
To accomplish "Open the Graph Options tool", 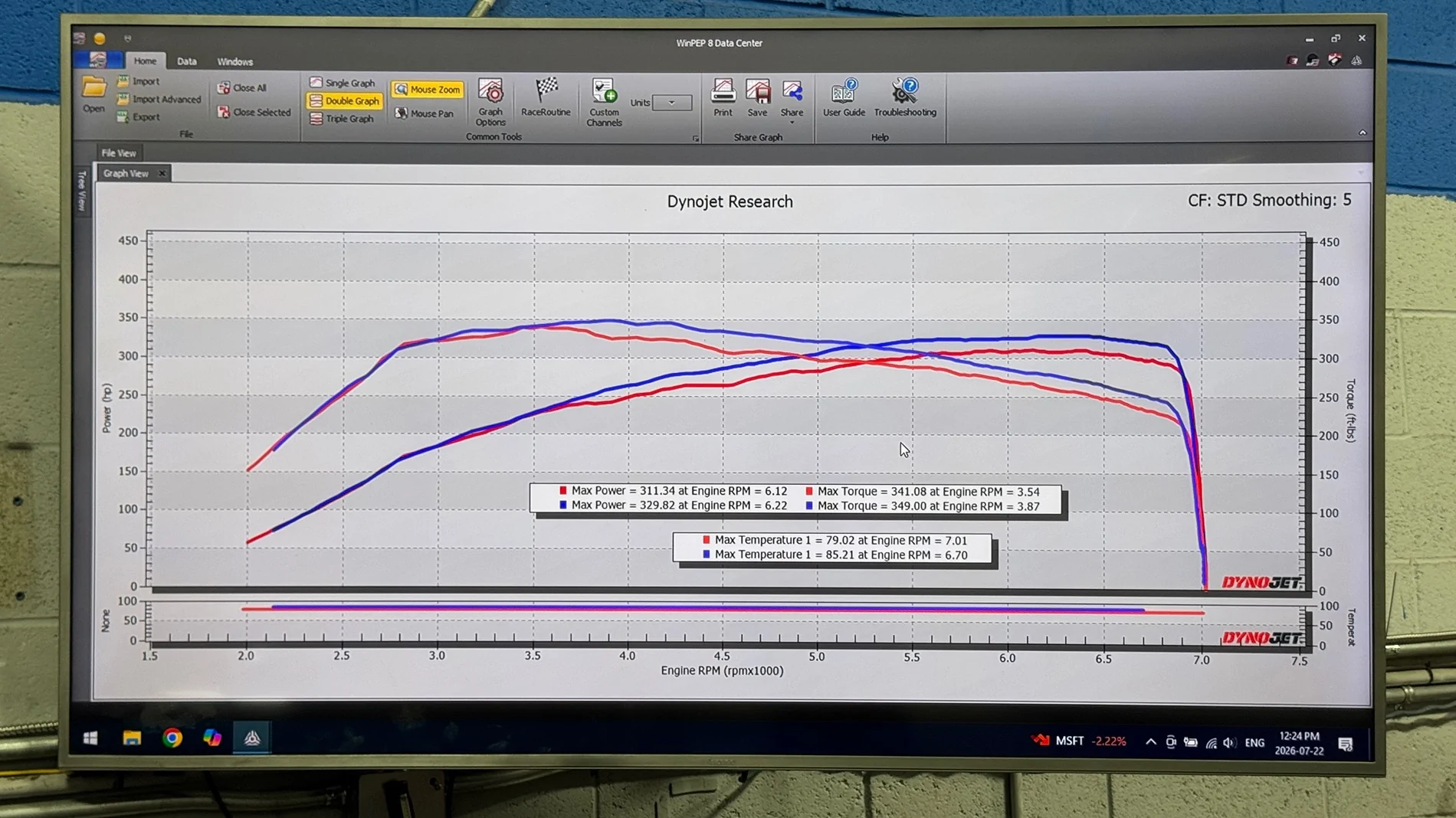I will [x=490, y=102].
